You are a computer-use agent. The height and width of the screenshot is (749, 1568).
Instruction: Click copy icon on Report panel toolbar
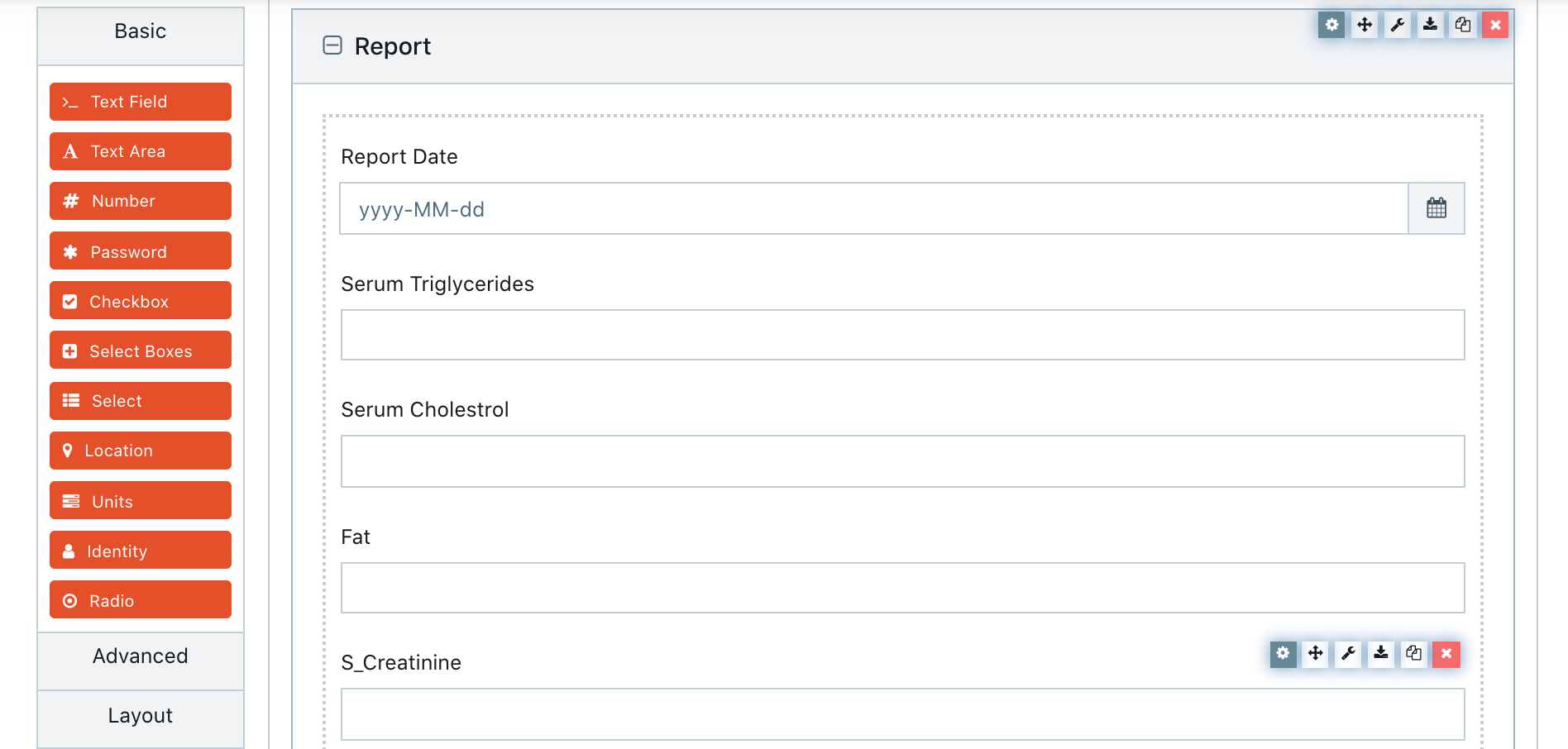coord(1463,25)
